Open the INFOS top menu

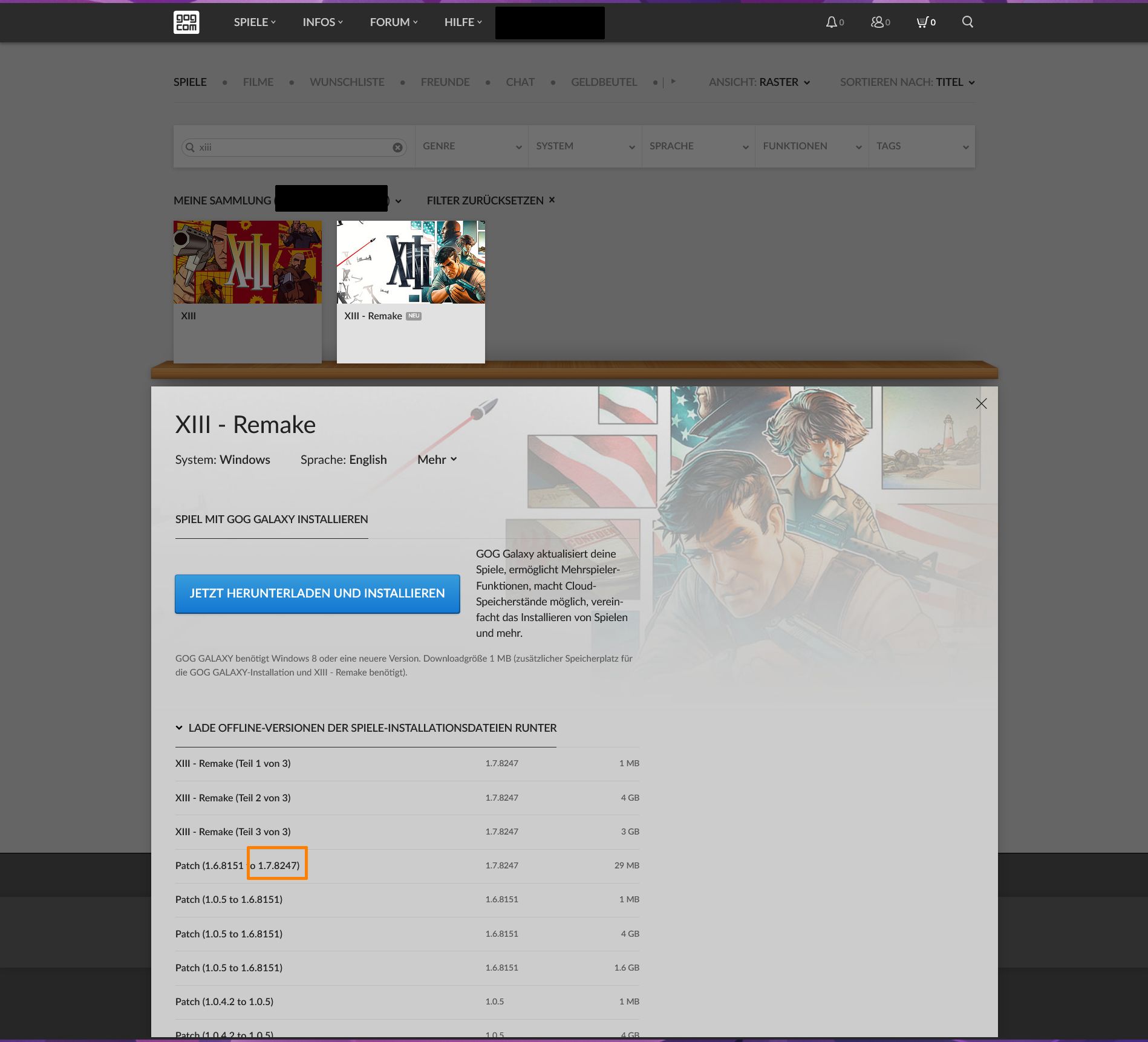[322, 22]
